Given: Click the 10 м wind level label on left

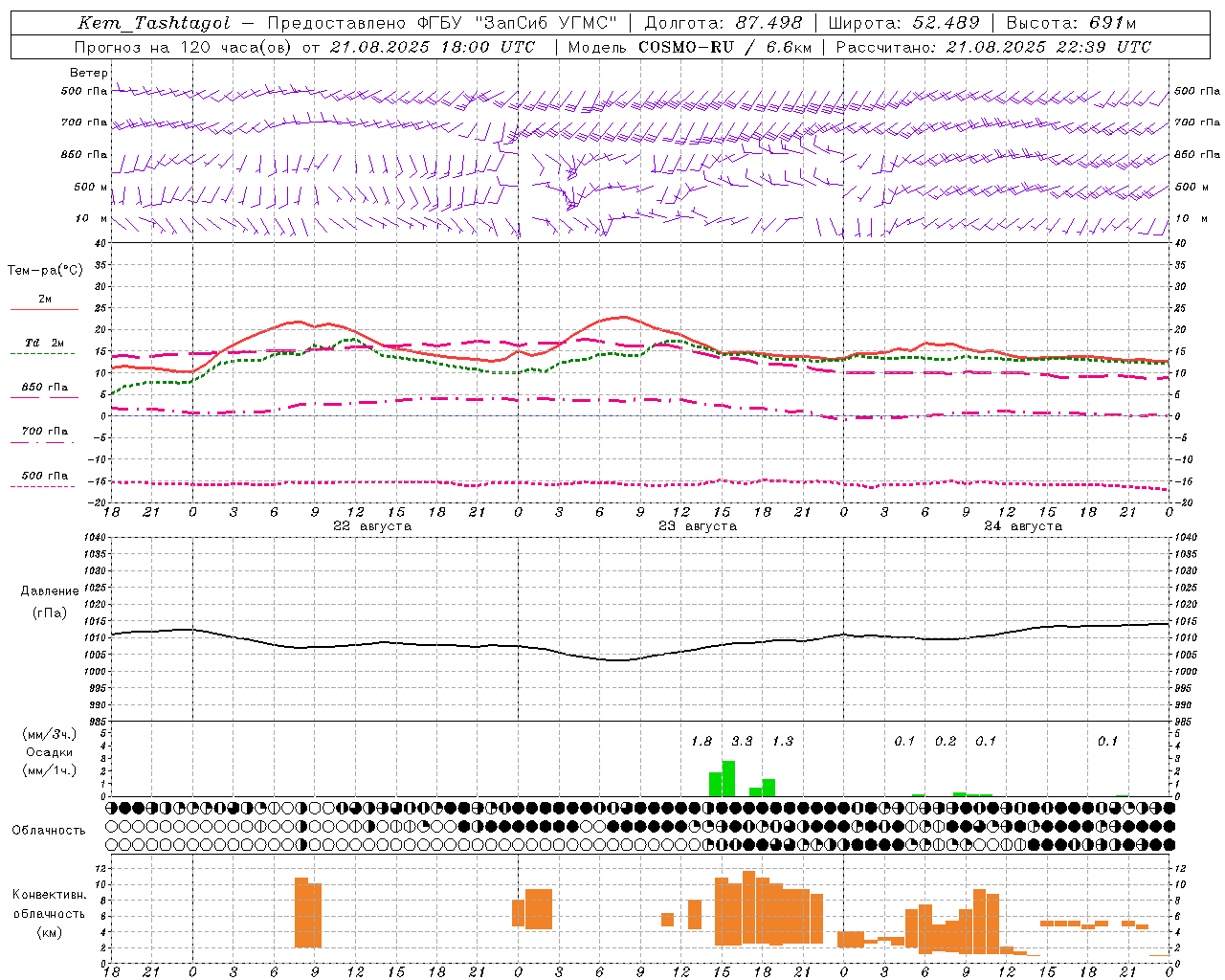Looking at the screenshot, I should click(x=92, y=218).
